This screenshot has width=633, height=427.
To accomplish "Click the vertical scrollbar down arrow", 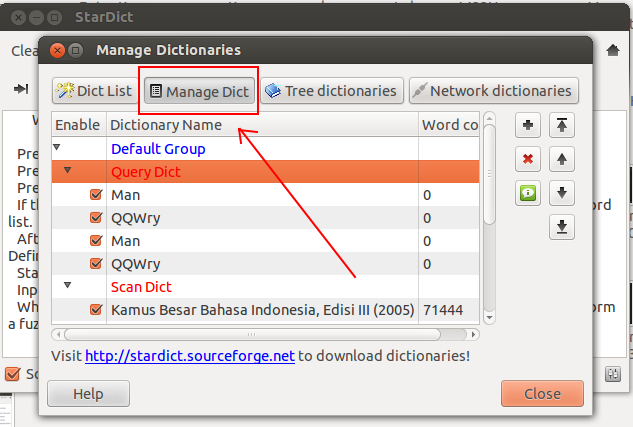I will pyautogui.click(x=489, y=318).
